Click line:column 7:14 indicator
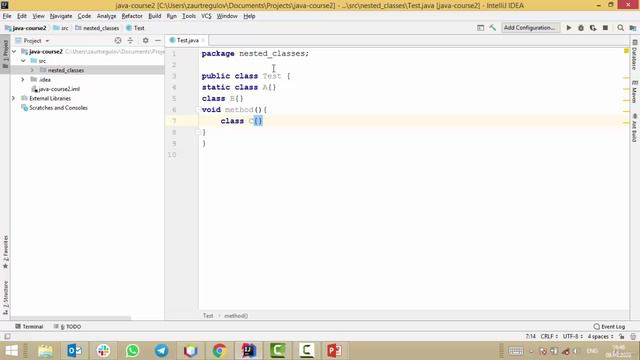Viewport: 640px width, 360px height. click(x=531, y=336)
